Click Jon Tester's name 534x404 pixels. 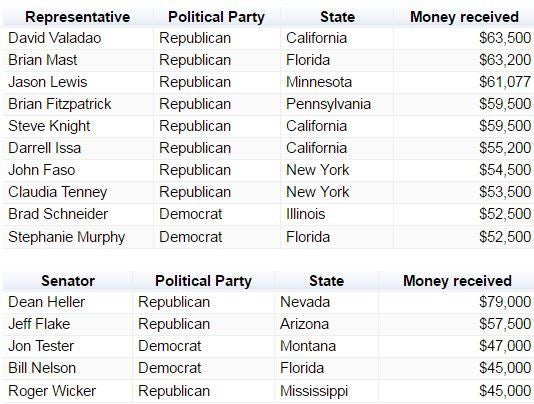tap(41, 346)
